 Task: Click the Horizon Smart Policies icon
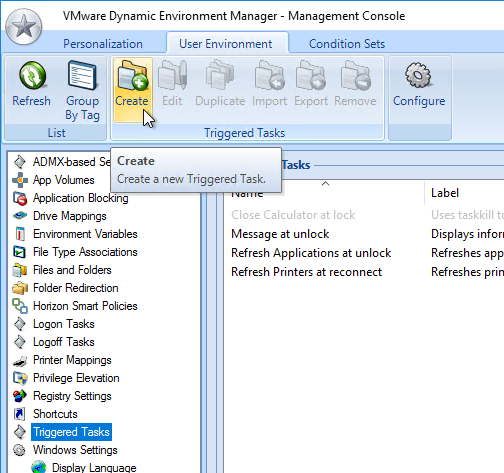pyautogui.click(x=20, y=306)
